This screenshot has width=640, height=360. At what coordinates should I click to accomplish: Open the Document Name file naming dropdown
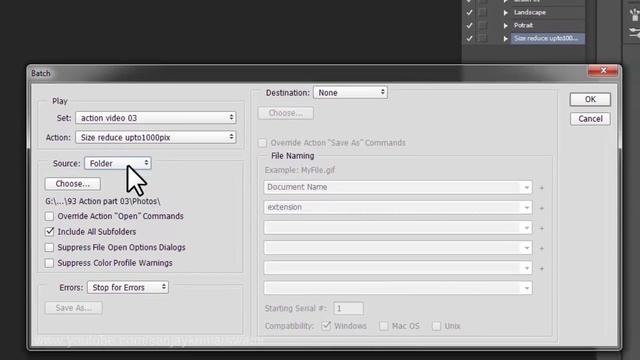(398, 187)
